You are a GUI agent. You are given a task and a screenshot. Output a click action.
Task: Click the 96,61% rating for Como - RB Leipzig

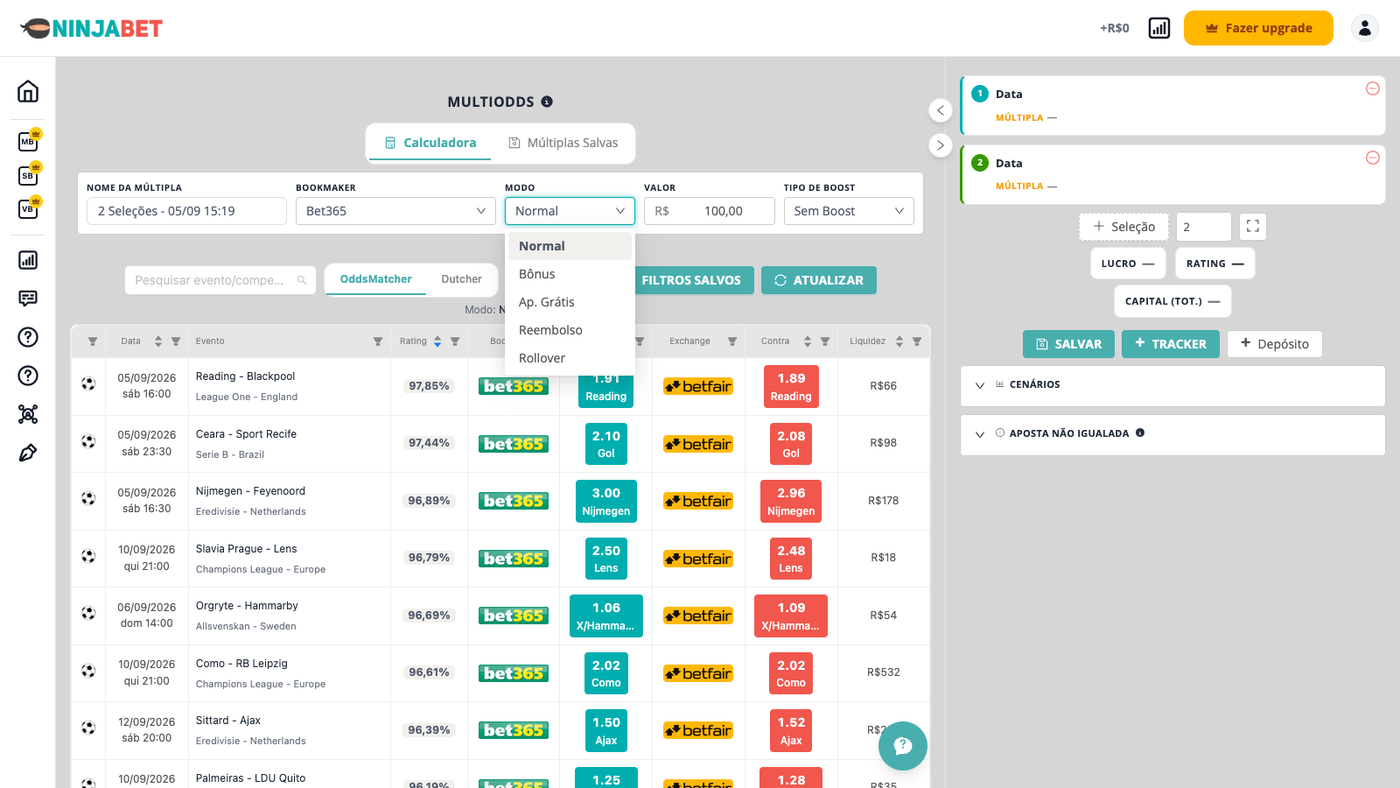429,672
